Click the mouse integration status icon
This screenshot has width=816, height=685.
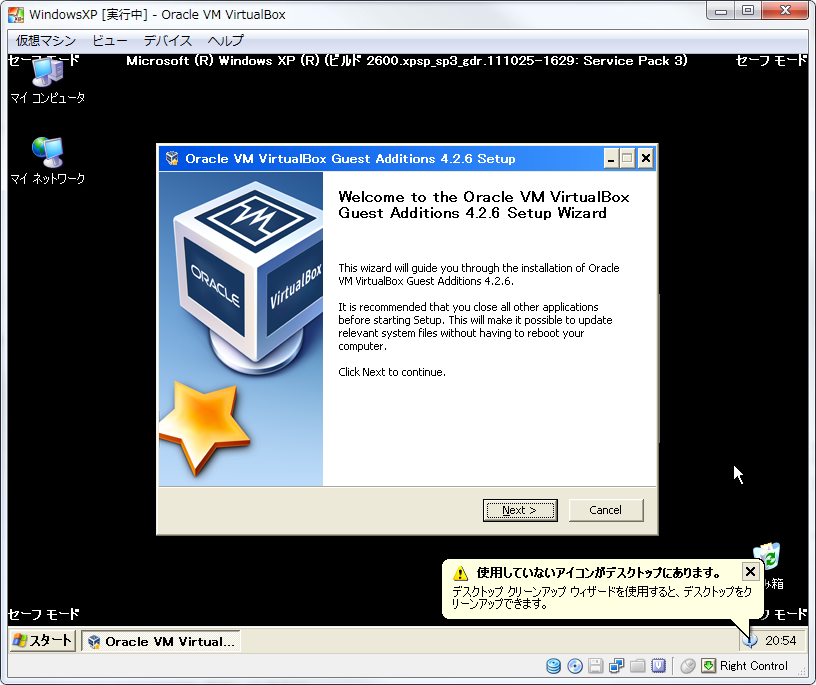(x=688, y=666)
